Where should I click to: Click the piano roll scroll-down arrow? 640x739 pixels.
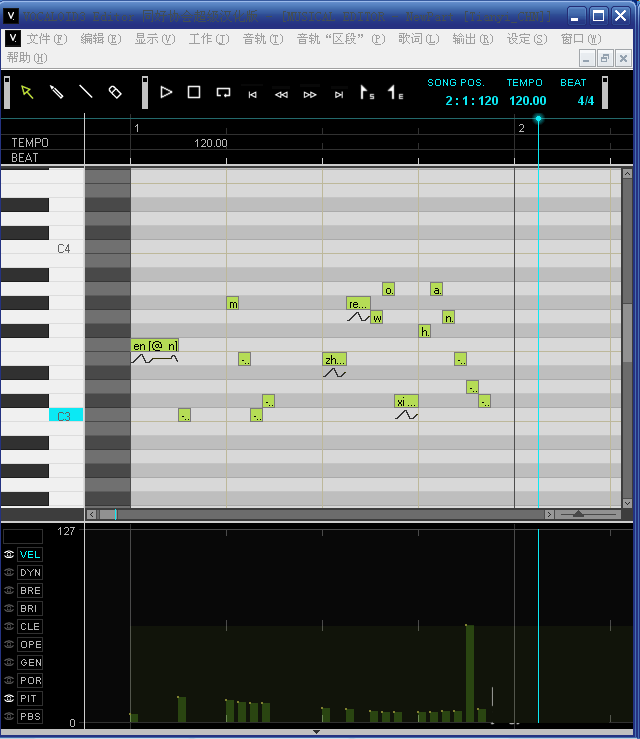point(627,503)
